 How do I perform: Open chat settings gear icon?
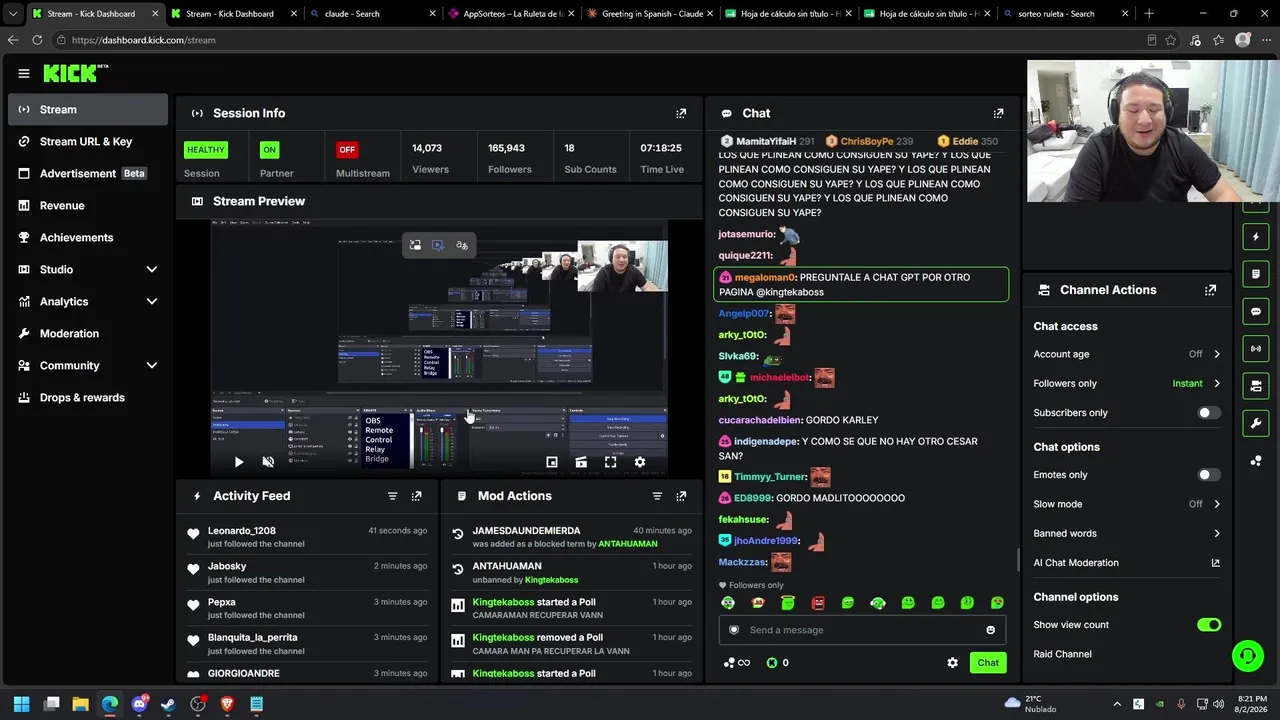click(952, 663)
